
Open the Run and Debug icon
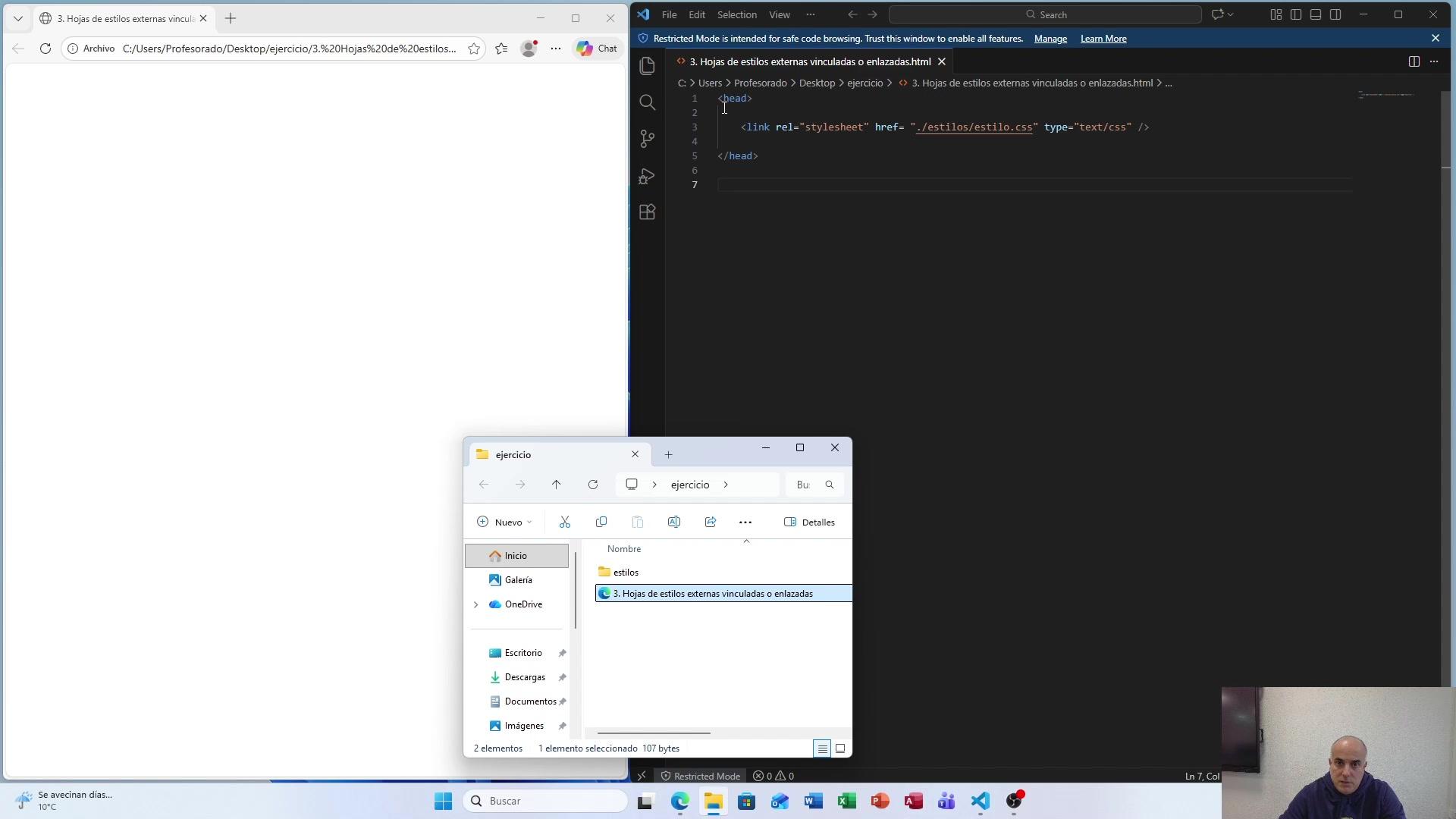(x=647, y=176)
